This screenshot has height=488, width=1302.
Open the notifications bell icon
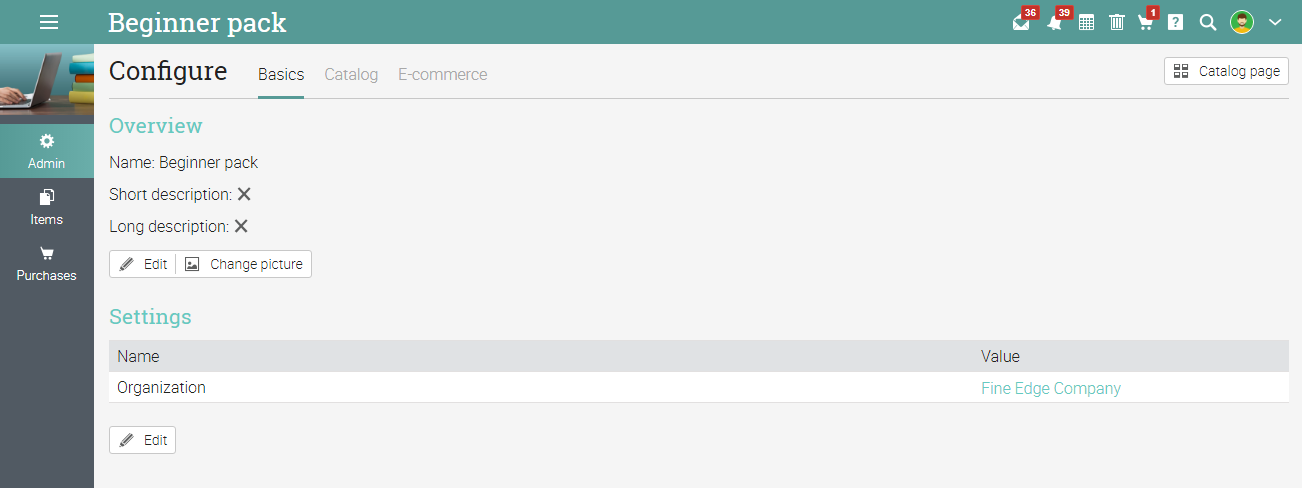click(x=1054, y=22)
